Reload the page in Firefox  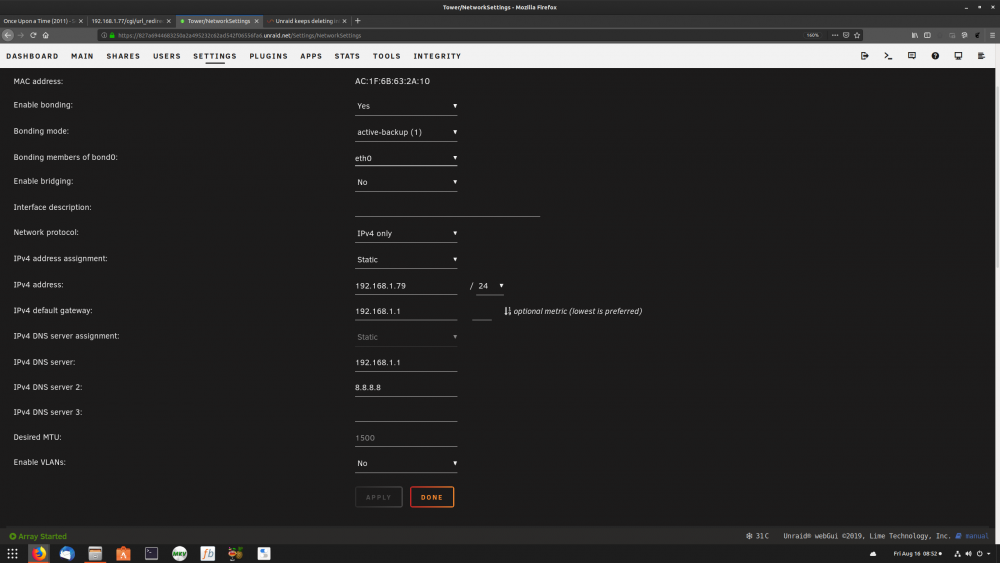point(33,35)
